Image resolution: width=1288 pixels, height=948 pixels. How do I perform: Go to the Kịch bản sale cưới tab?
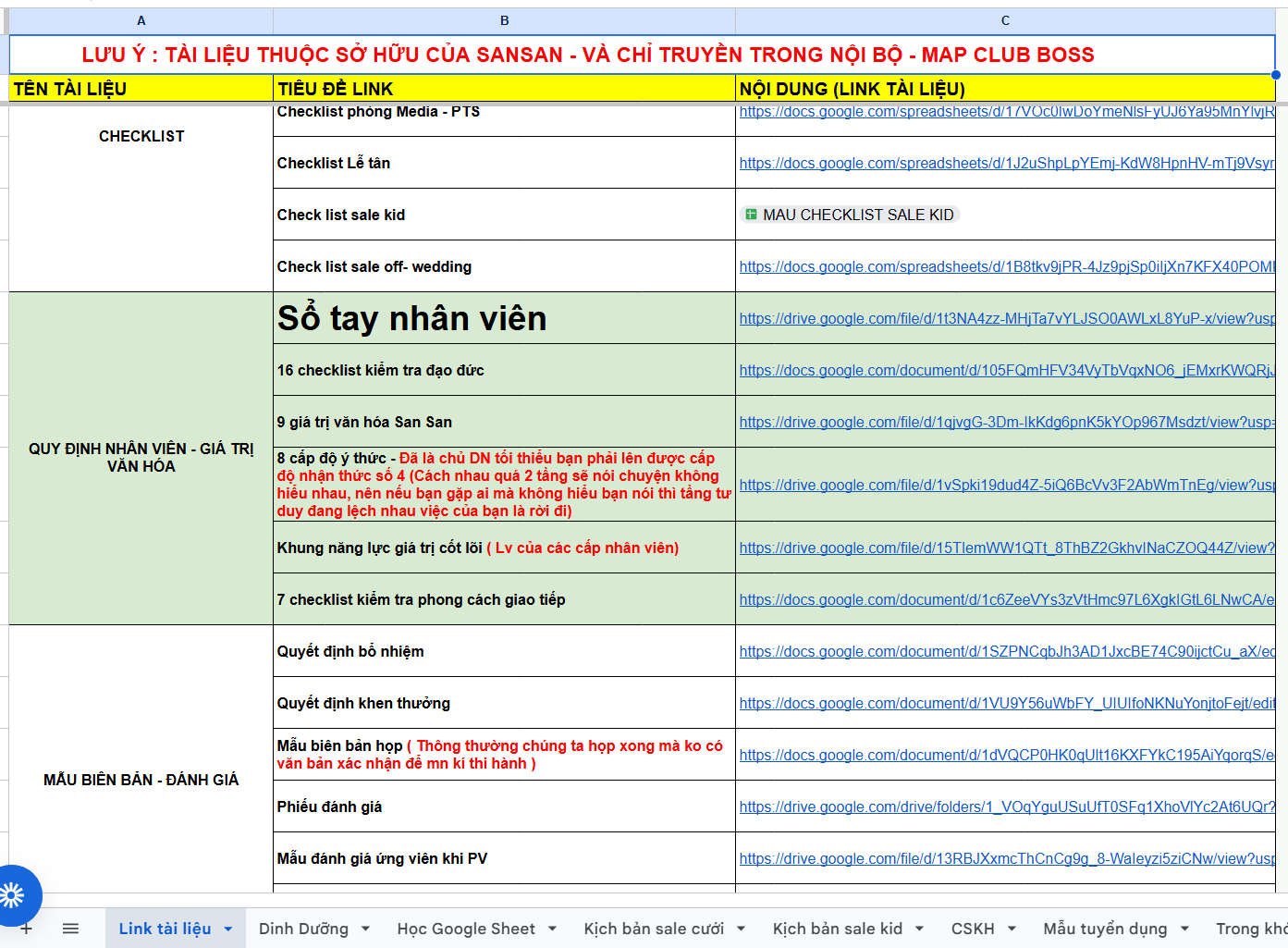coord(654,929)
